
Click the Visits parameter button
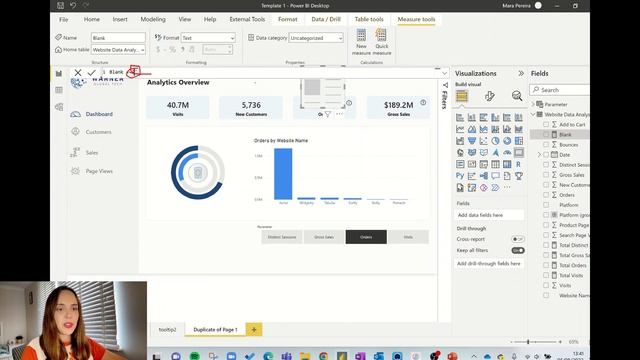click(x=408, y=237)
